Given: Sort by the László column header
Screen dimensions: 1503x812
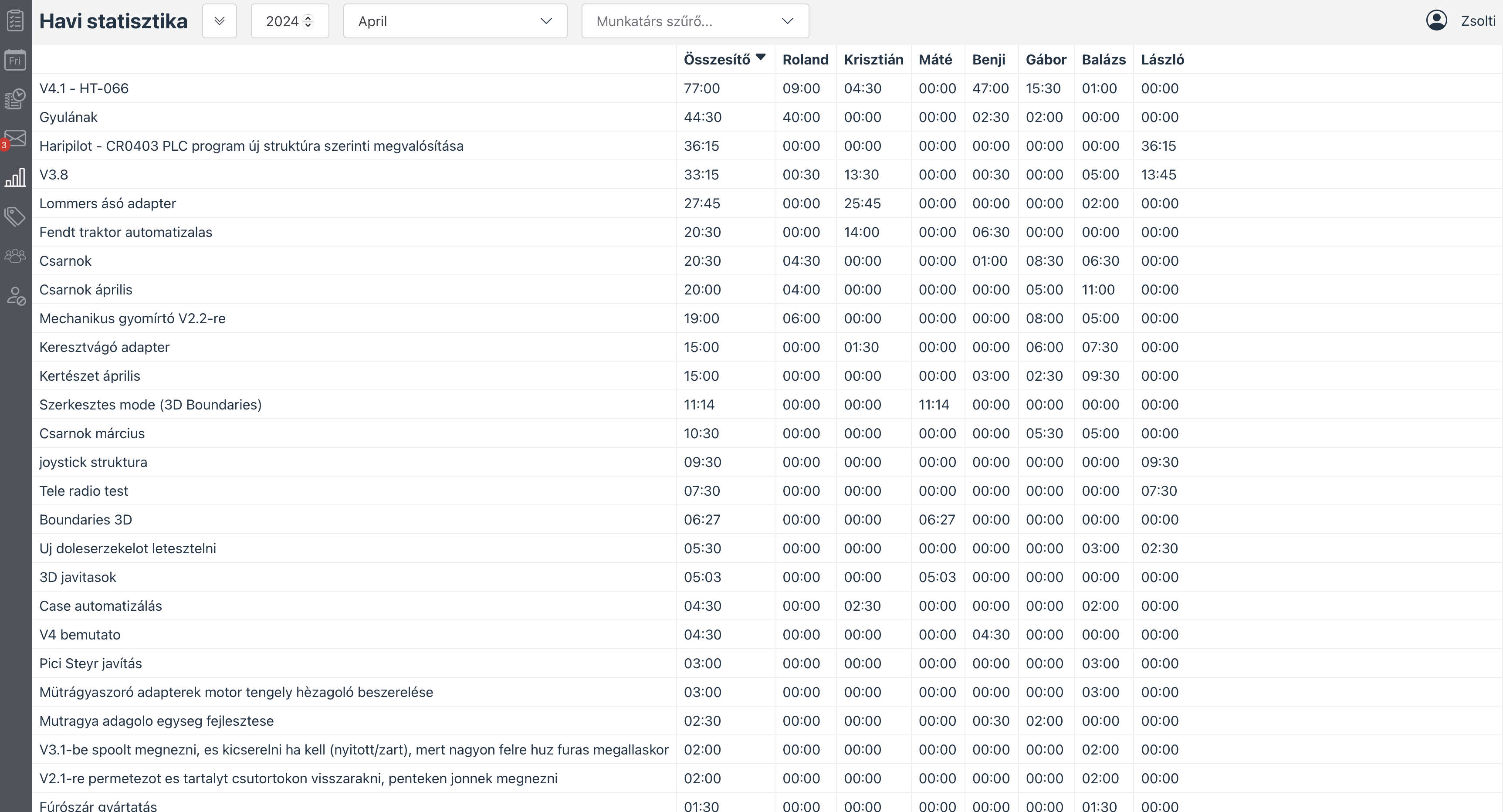Looking at the screenshot, I should [x=1162, y=60].
